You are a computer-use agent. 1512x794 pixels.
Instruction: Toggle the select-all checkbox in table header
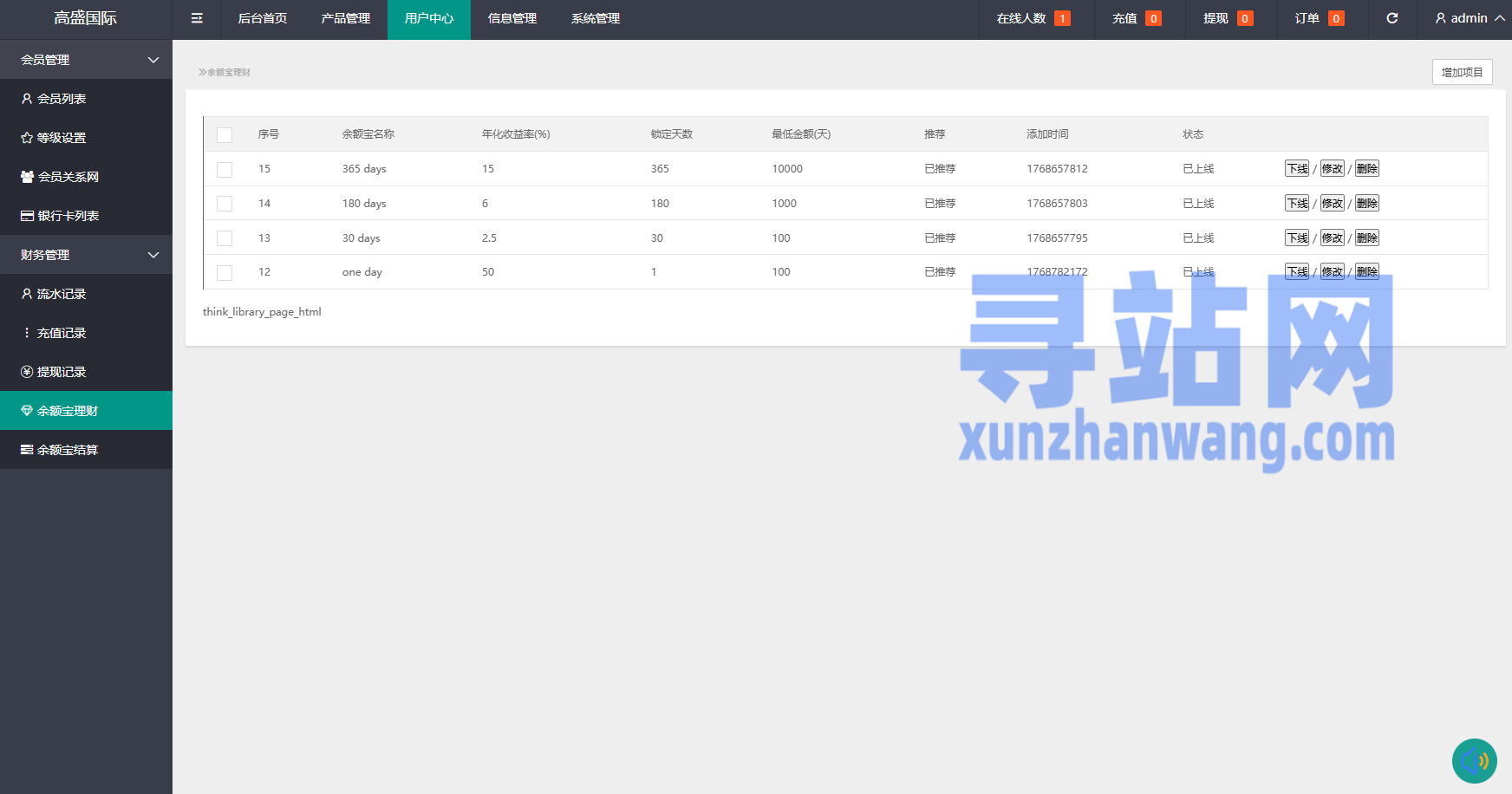click(x=225, y=135)
